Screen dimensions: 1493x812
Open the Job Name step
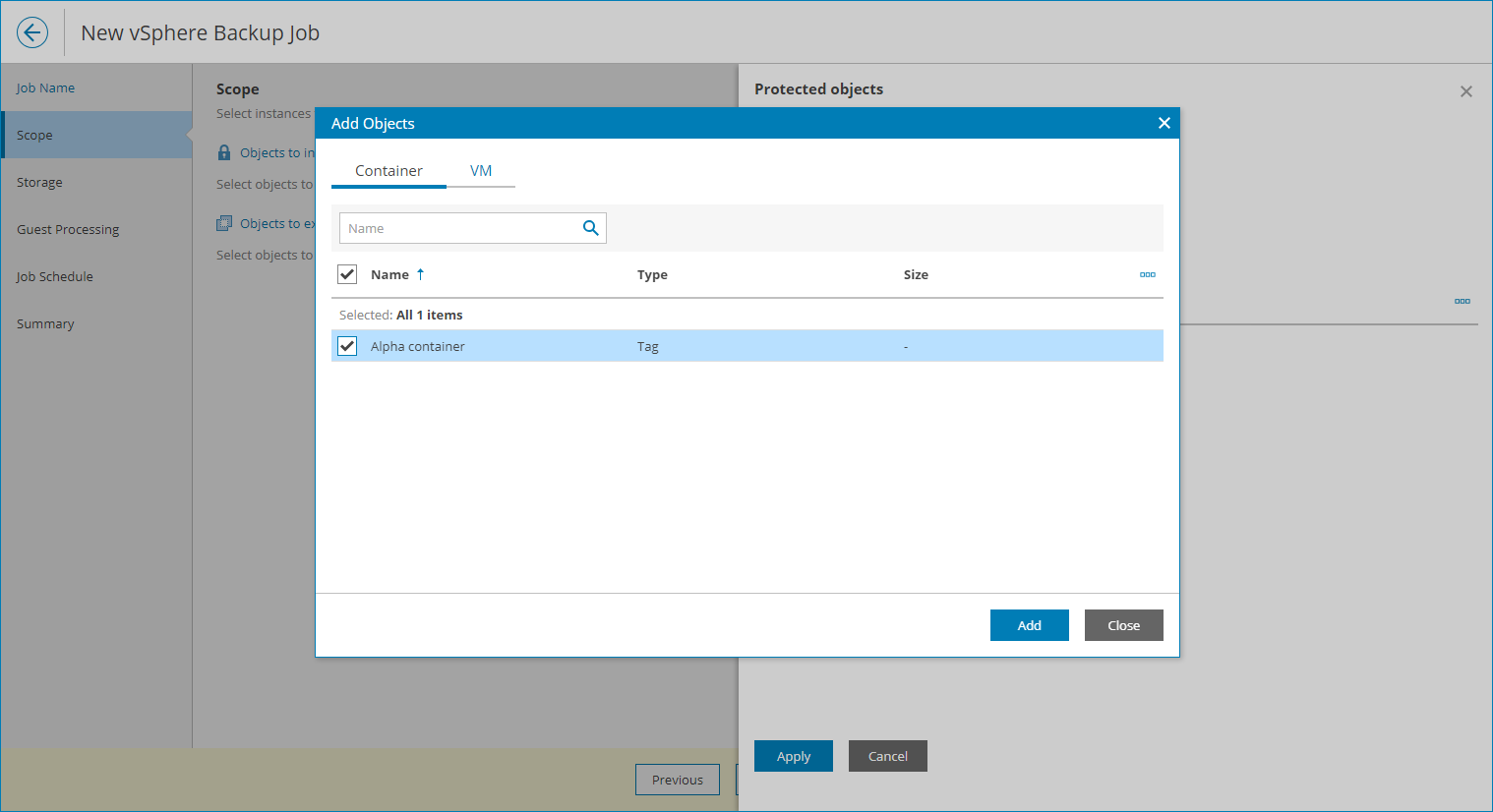96,87
